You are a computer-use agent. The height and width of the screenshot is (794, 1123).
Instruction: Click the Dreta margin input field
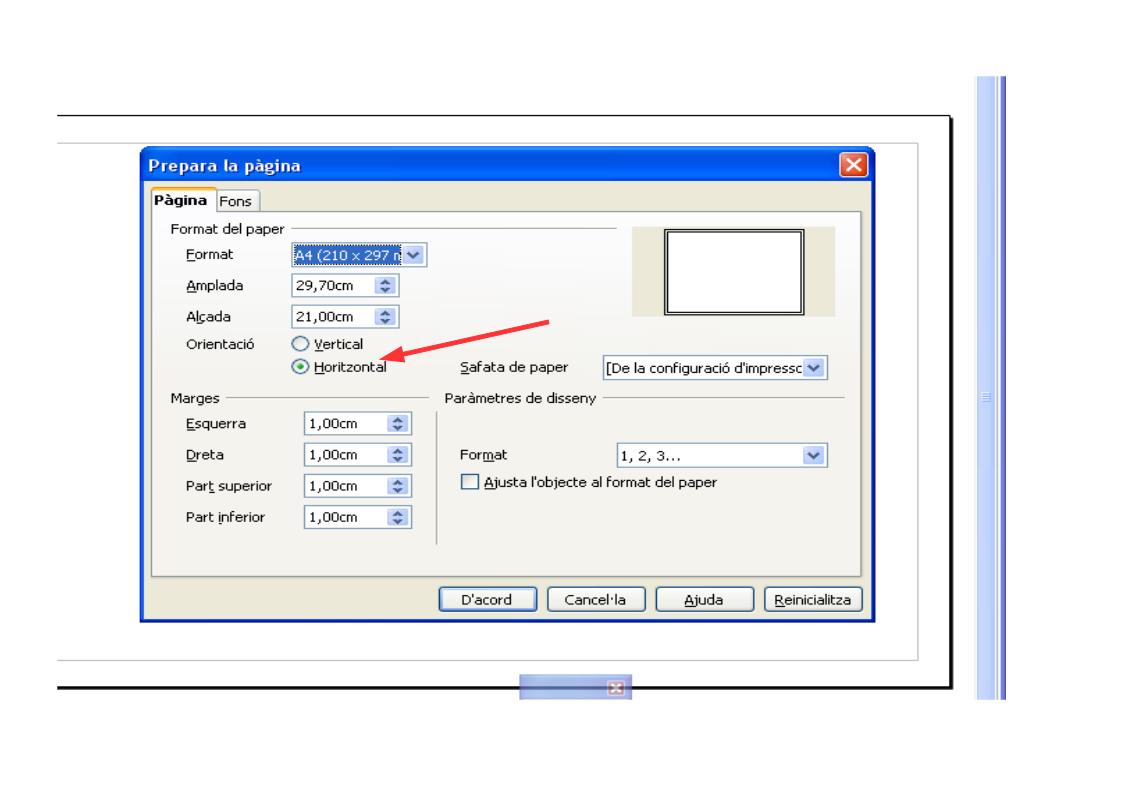click(346, 455)
